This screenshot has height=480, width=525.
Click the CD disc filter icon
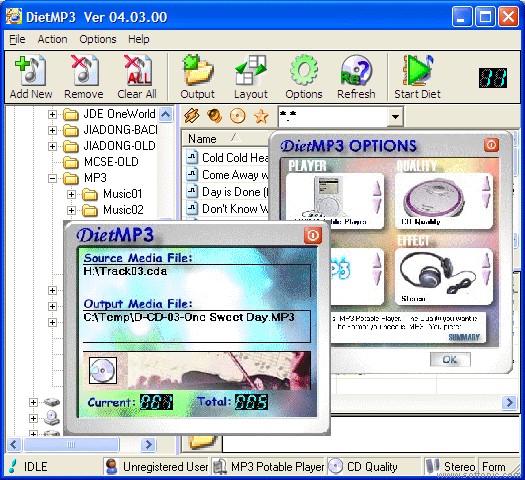tap(238, 116)
